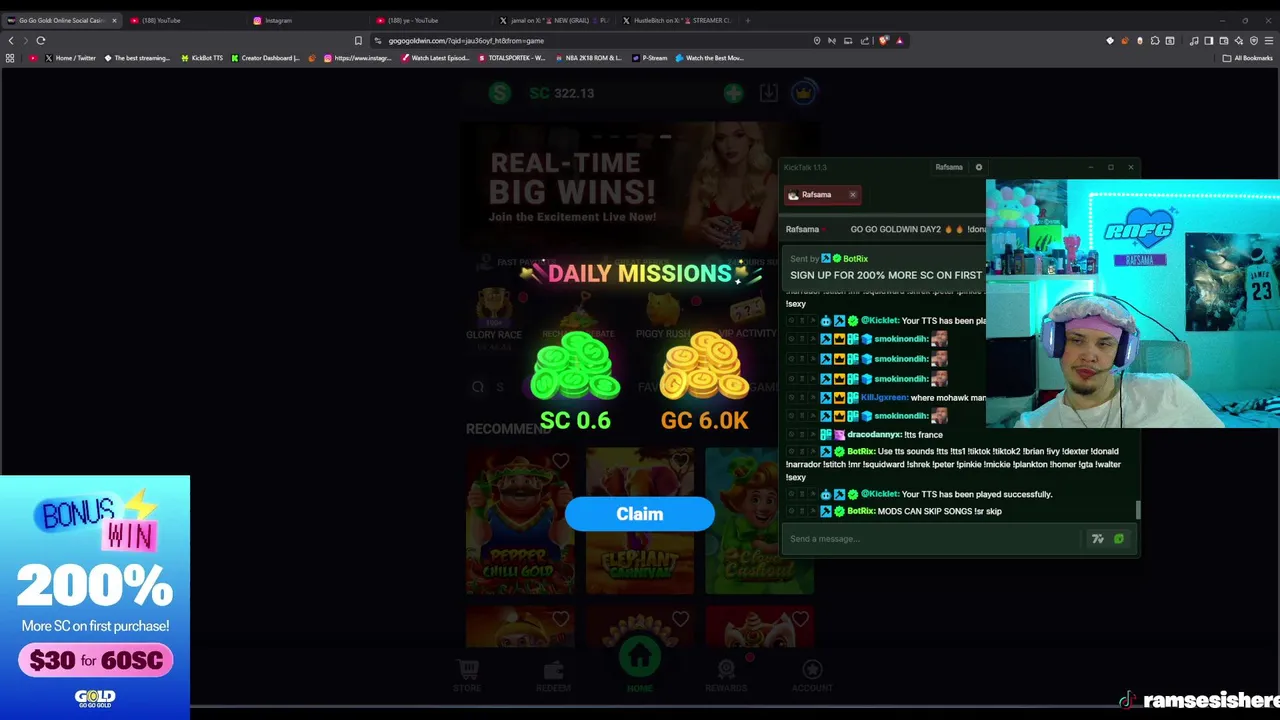Click $30 for 60SC offer button

point(95,660)
